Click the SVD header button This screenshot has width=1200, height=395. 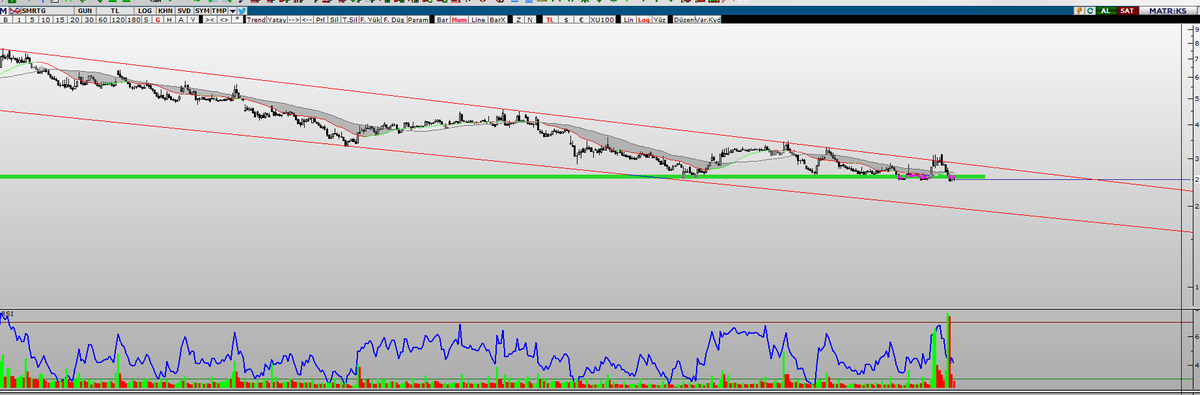(184, 11)
